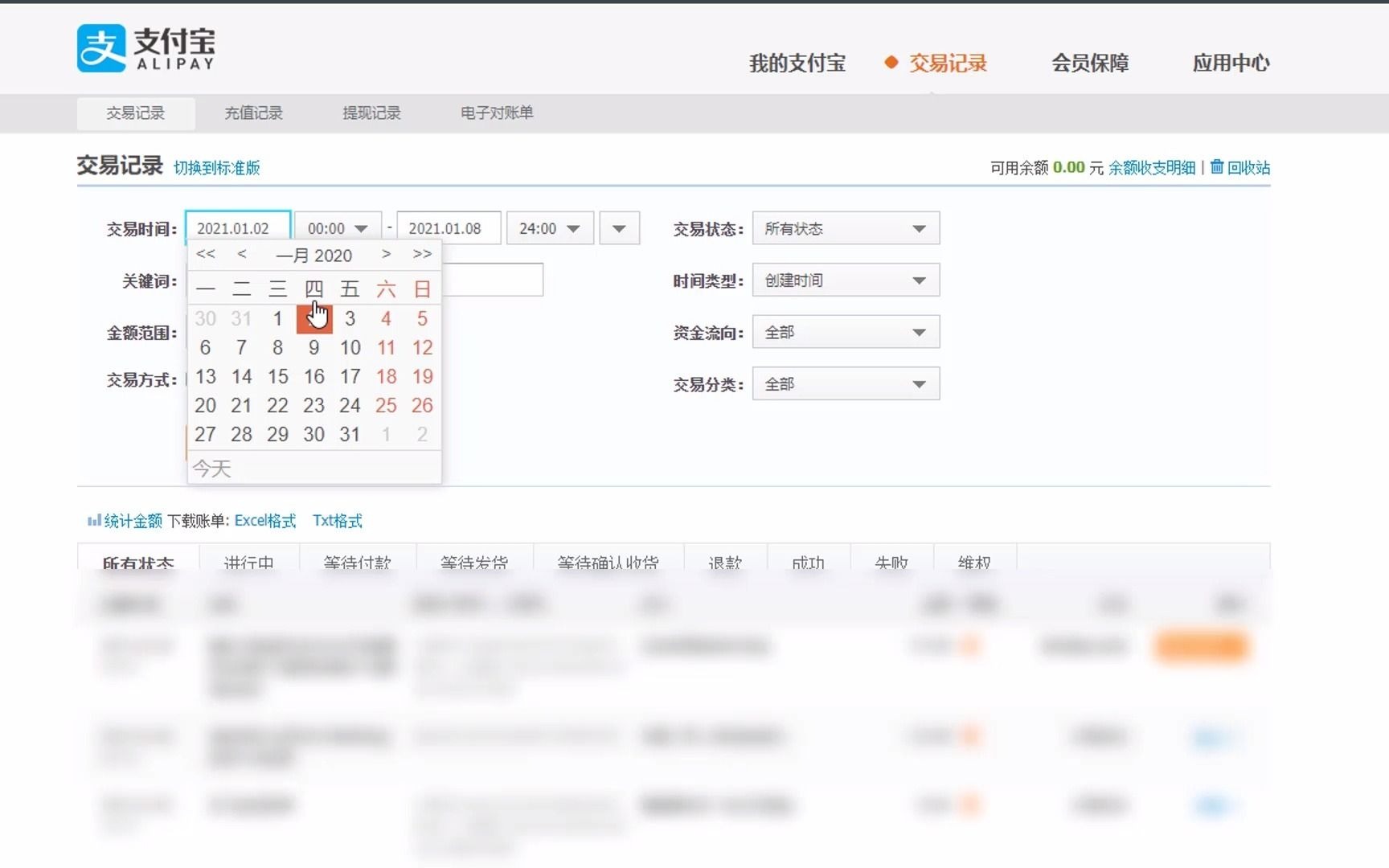Screen dimensions: 1389x868
Task: Open 应用中心 in top navigation
Action: tap(1231, 63)
